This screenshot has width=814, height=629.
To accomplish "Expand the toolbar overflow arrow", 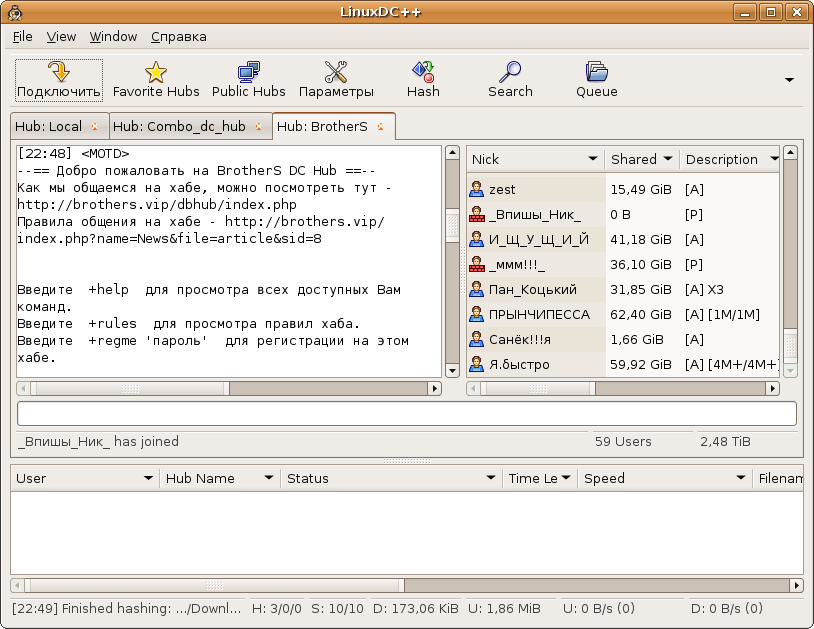I will tap(789, 80).
